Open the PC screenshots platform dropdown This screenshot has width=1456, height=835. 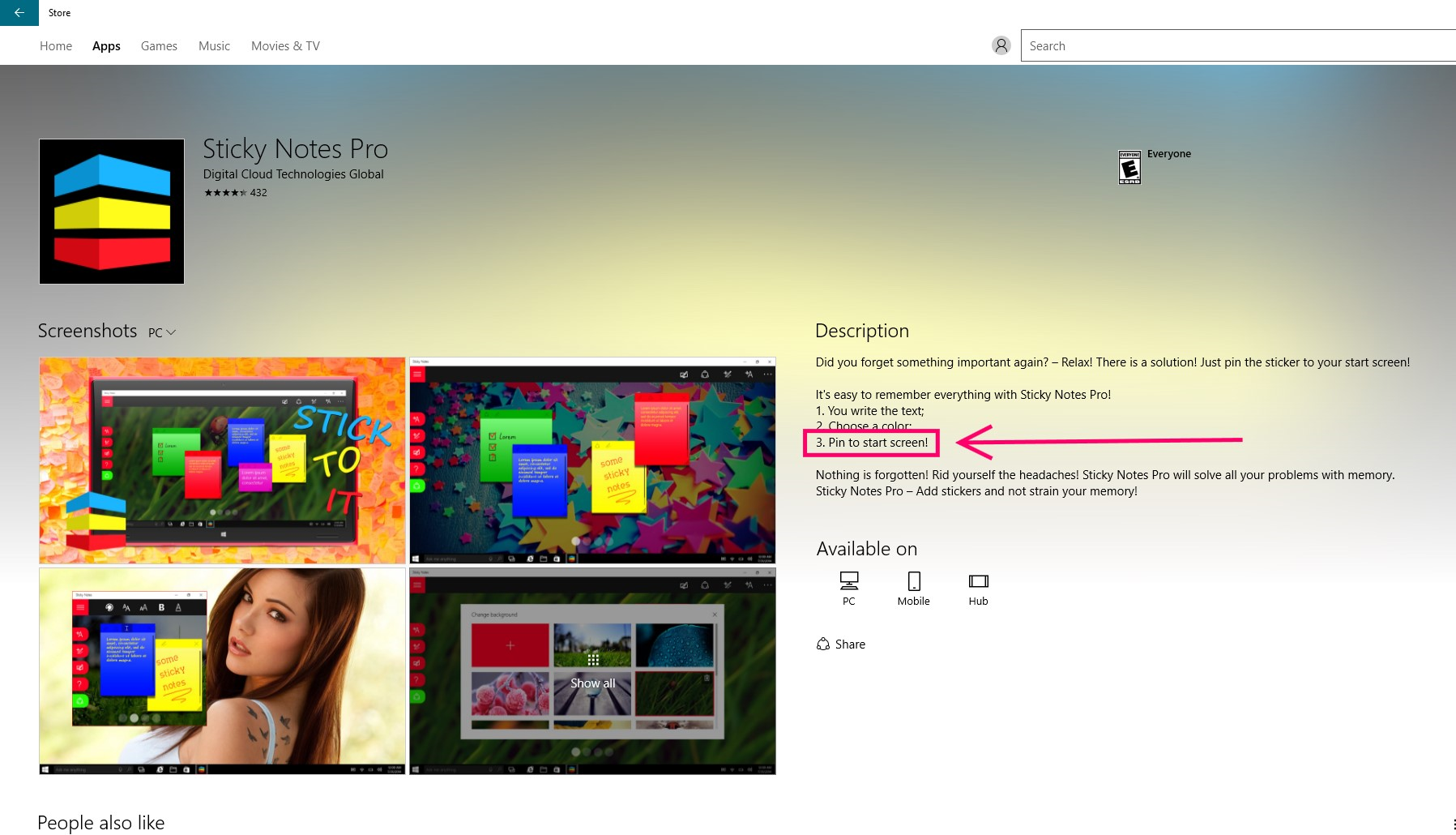[162, 332]
